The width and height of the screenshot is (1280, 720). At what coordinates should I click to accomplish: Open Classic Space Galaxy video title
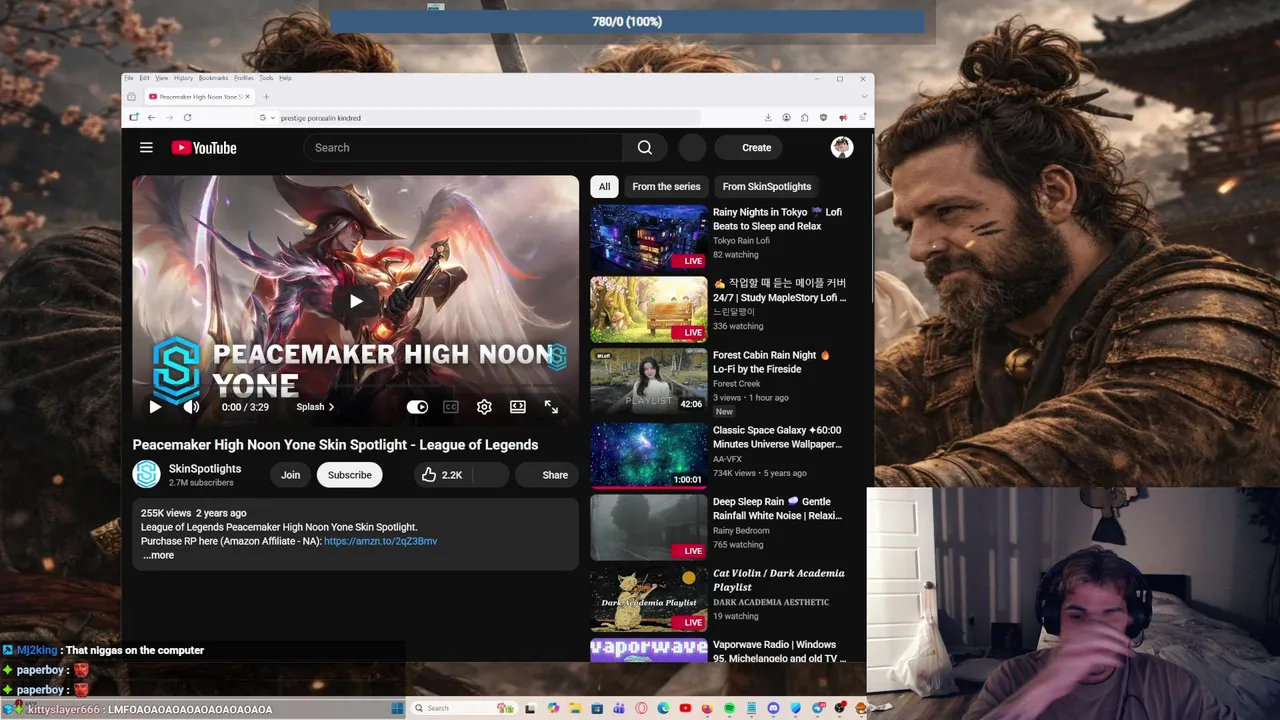pyautogui.click(x=777, y=437)
